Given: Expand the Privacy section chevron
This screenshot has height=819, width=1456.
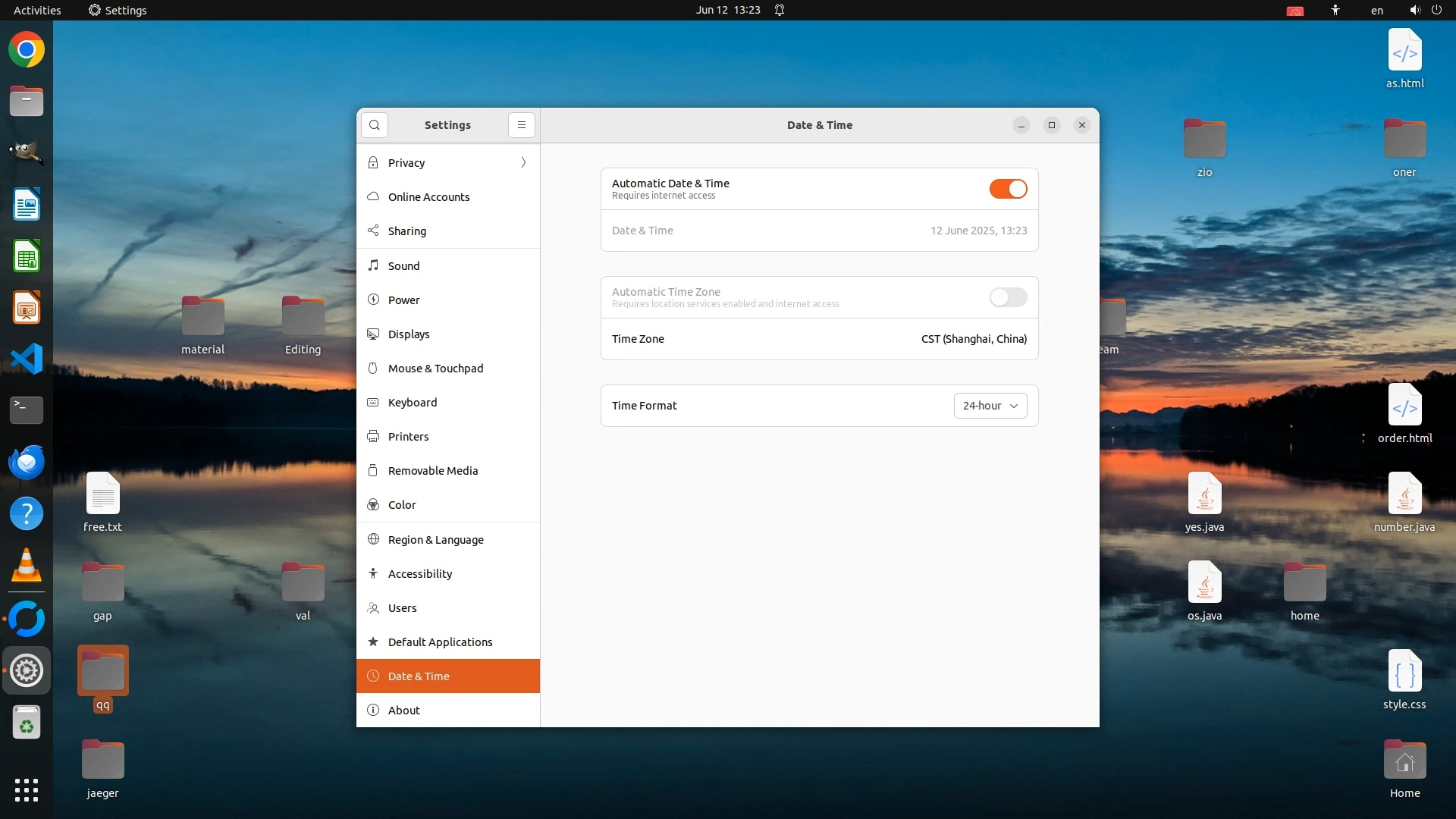Looking at the screenshot, I should pyautogui.click(x=523, y=162).
